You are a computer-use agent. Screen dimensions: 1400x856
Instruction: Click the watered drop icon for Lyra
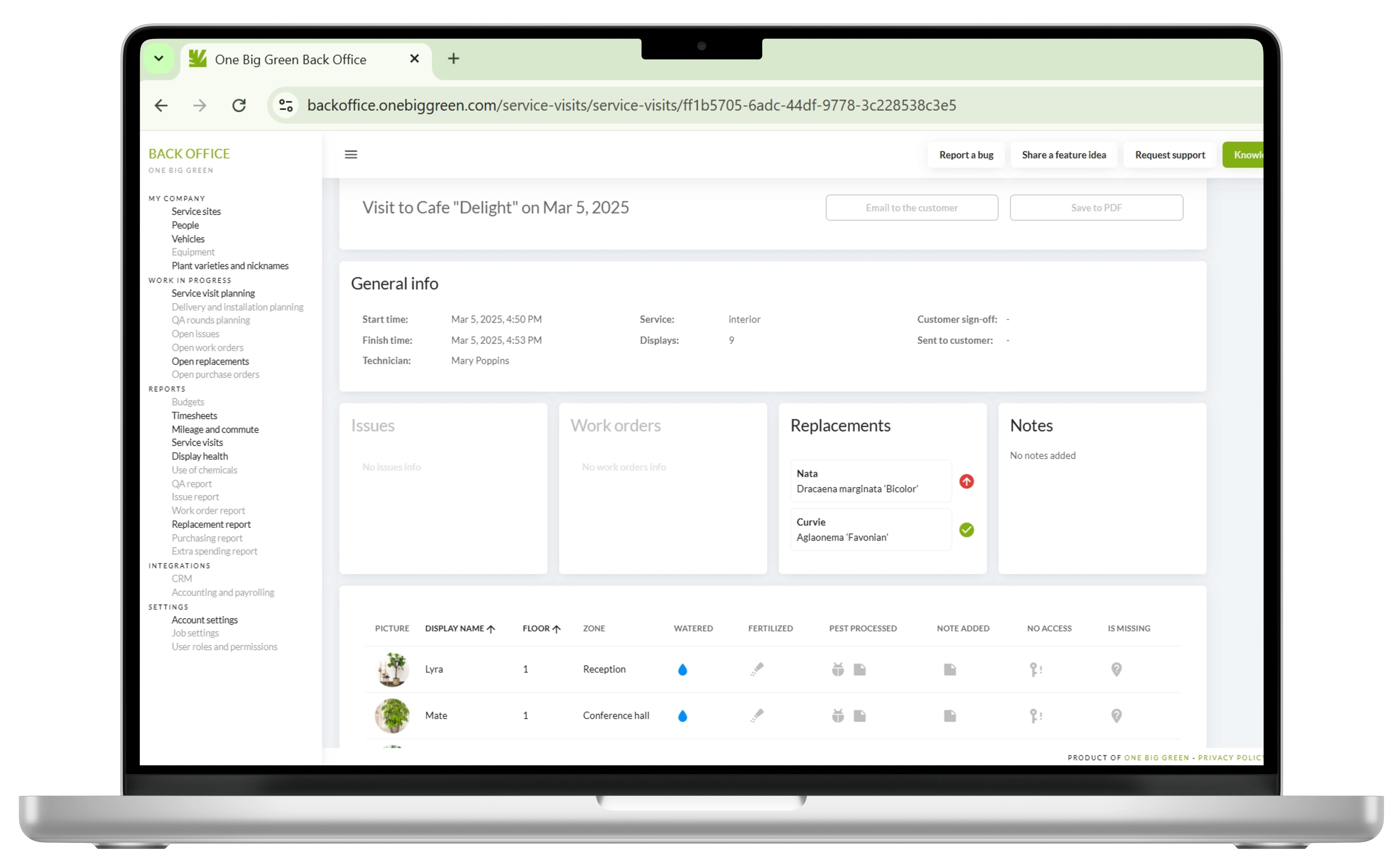[682, 670]
